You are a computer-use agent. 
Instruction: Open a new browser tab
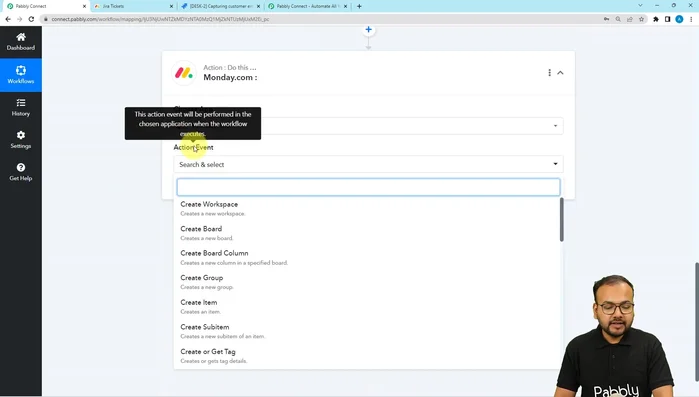coord(359,6)
